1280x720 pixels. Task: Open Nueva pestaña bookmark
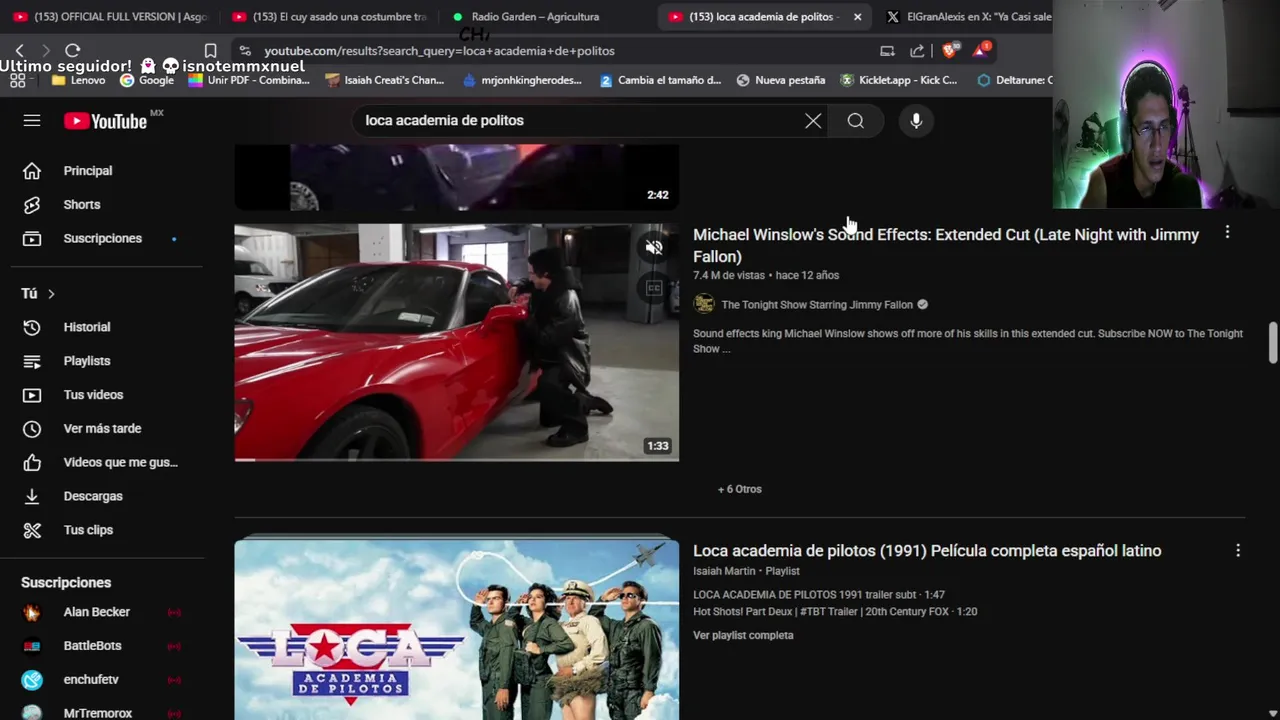(x=781, y=80)
